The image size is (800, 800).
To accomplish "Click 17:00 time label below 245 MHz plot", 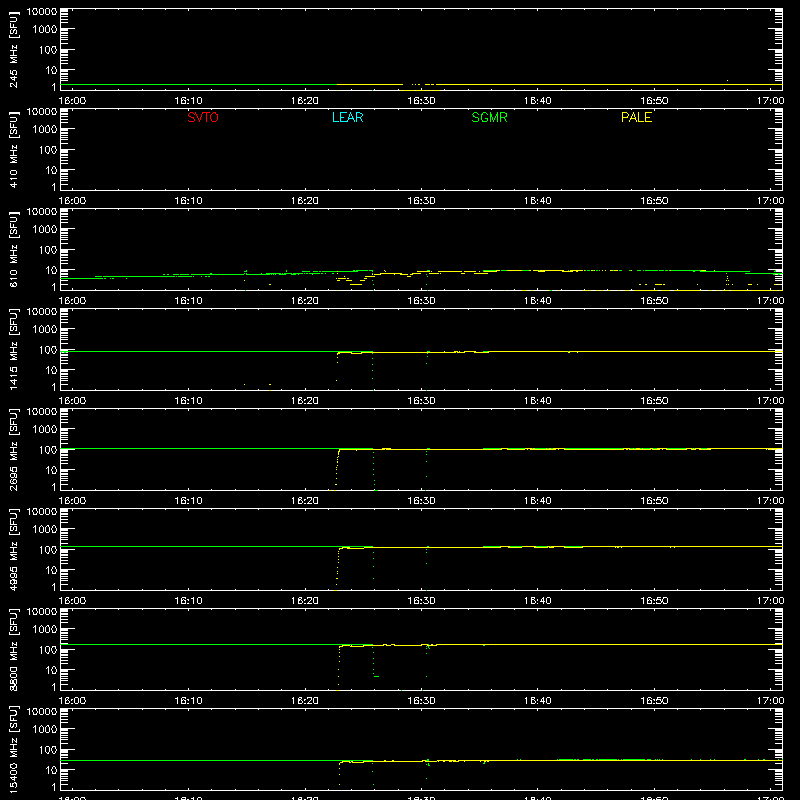I will (x=770, y=101).
